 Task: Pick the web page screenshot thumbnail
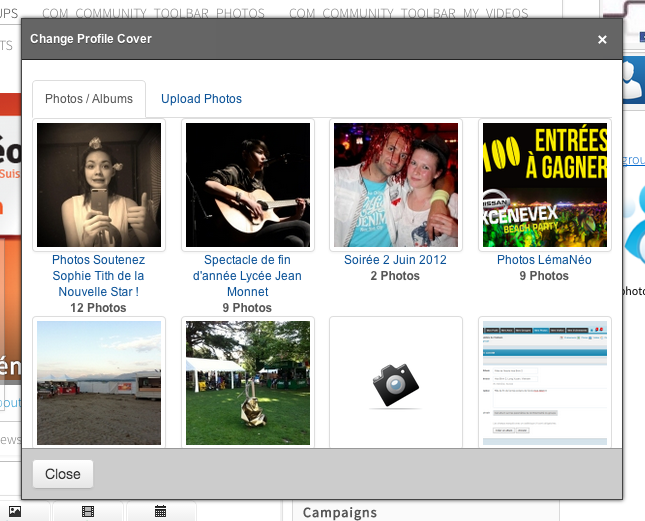click(x=543, y=383)
